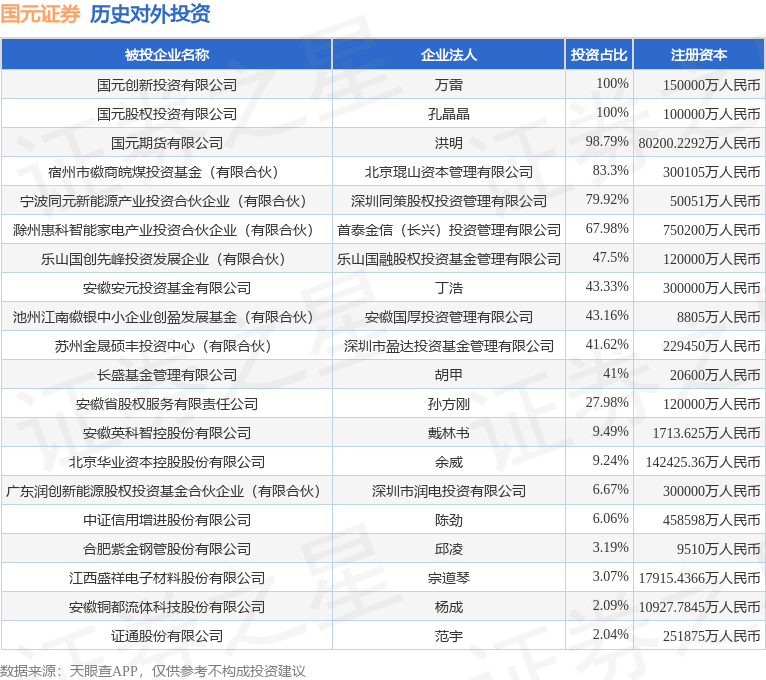Click 深圳市润电投资有限公司 legal entity
This screenshot has height=680, width=766.
[x=448, y=491]
